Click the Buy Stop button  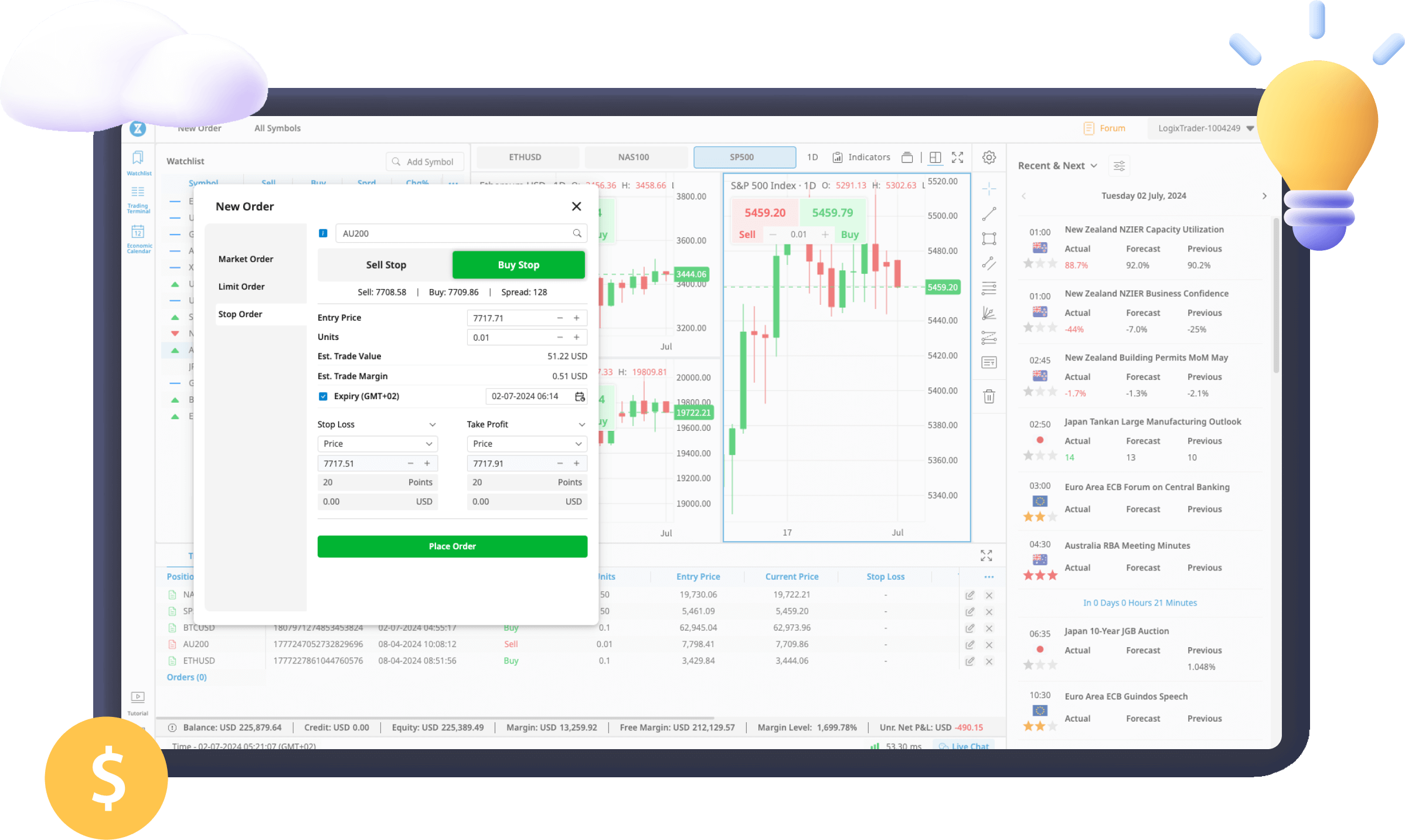point(519,264)
